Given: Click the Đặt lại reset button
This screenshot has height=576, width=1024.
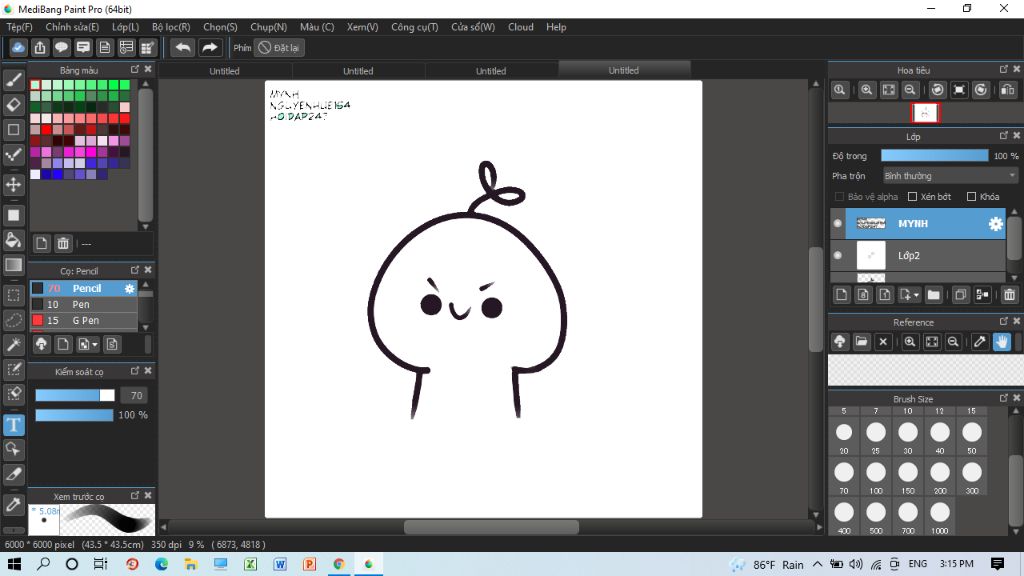Looking at the screenshot, I should click(x=280, y=48).
